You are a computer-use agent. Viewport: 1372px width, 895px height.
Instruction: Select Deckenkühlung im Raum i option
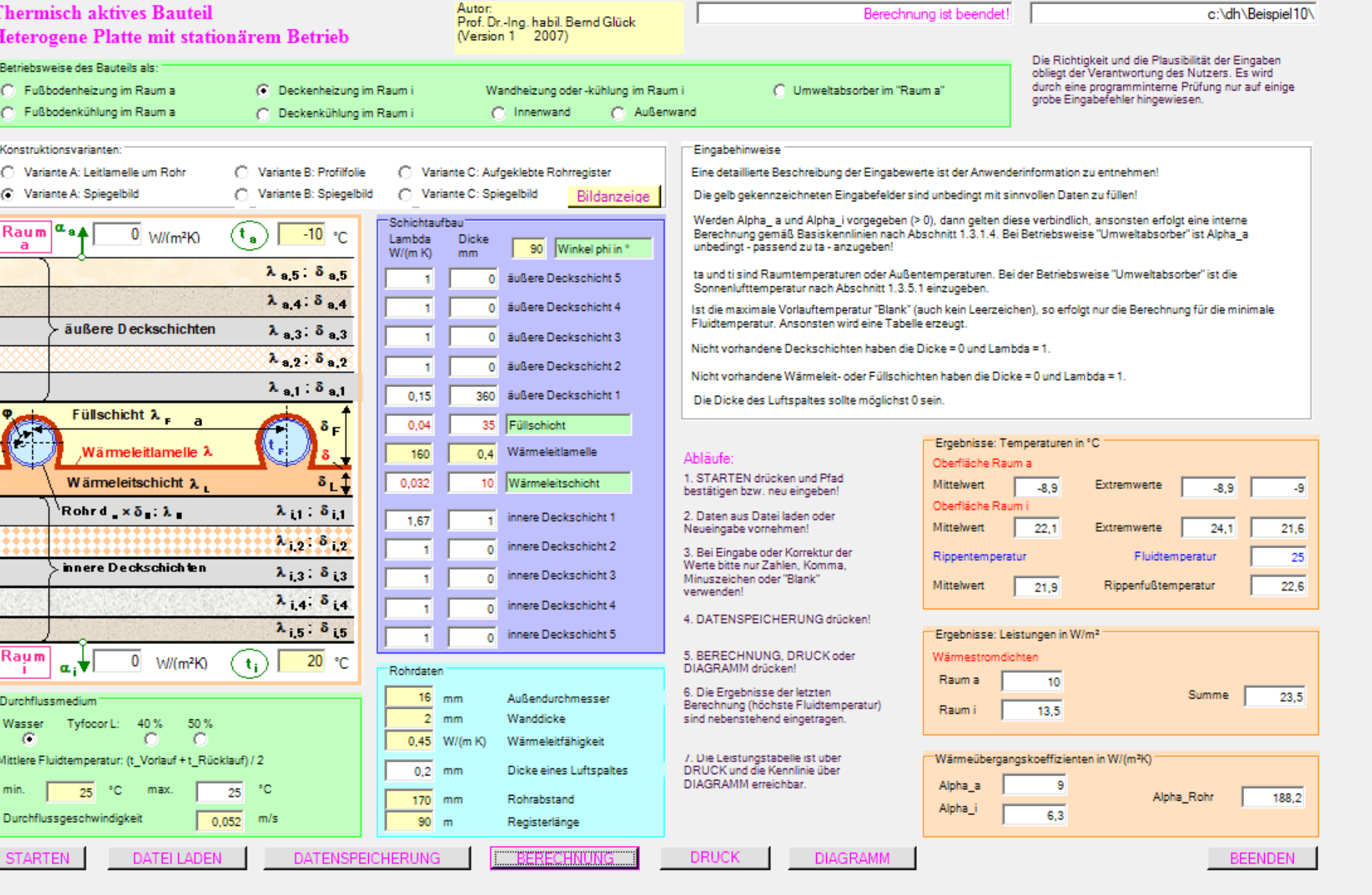(263, 114)
